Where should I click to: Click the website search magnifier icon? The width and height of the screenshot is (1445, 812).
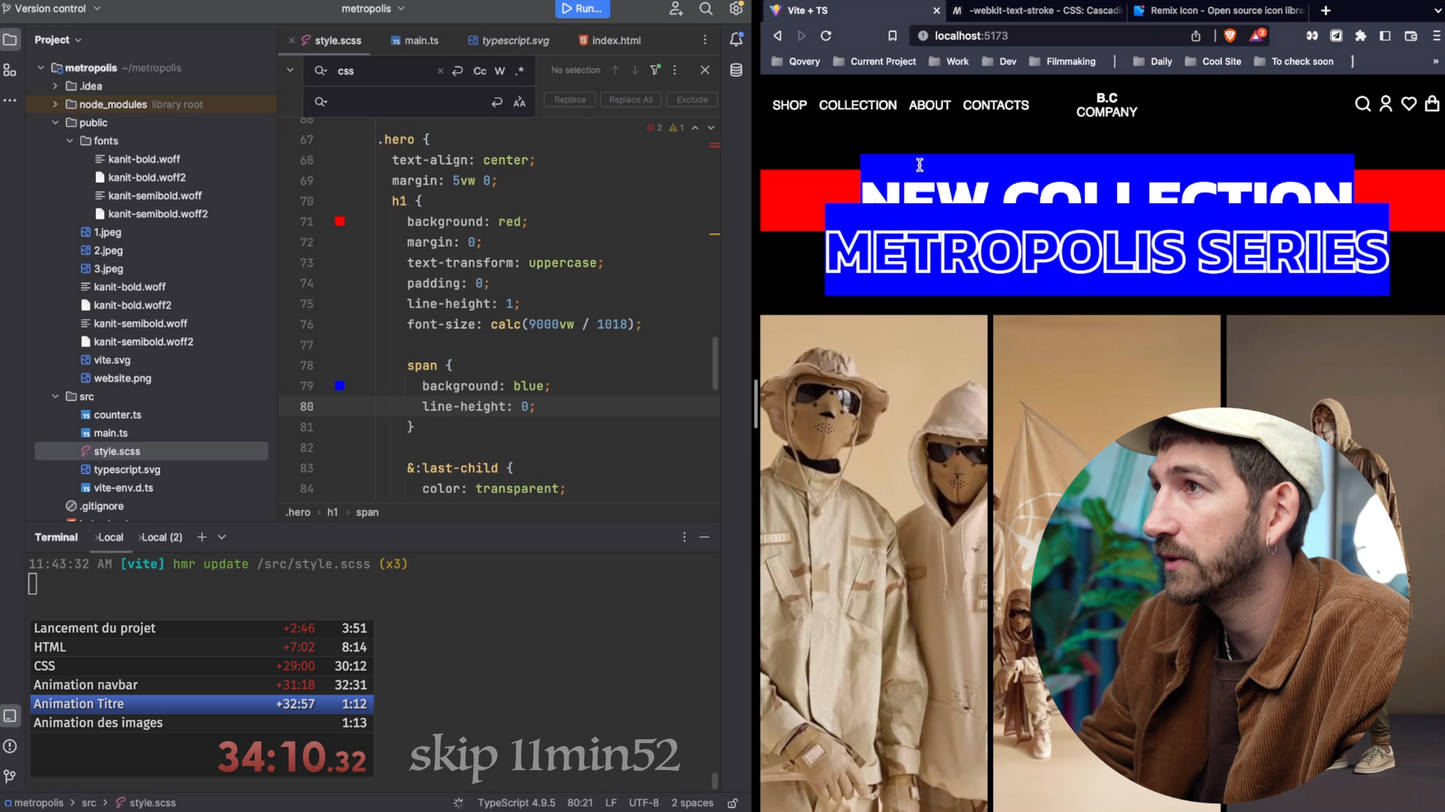1362,104
